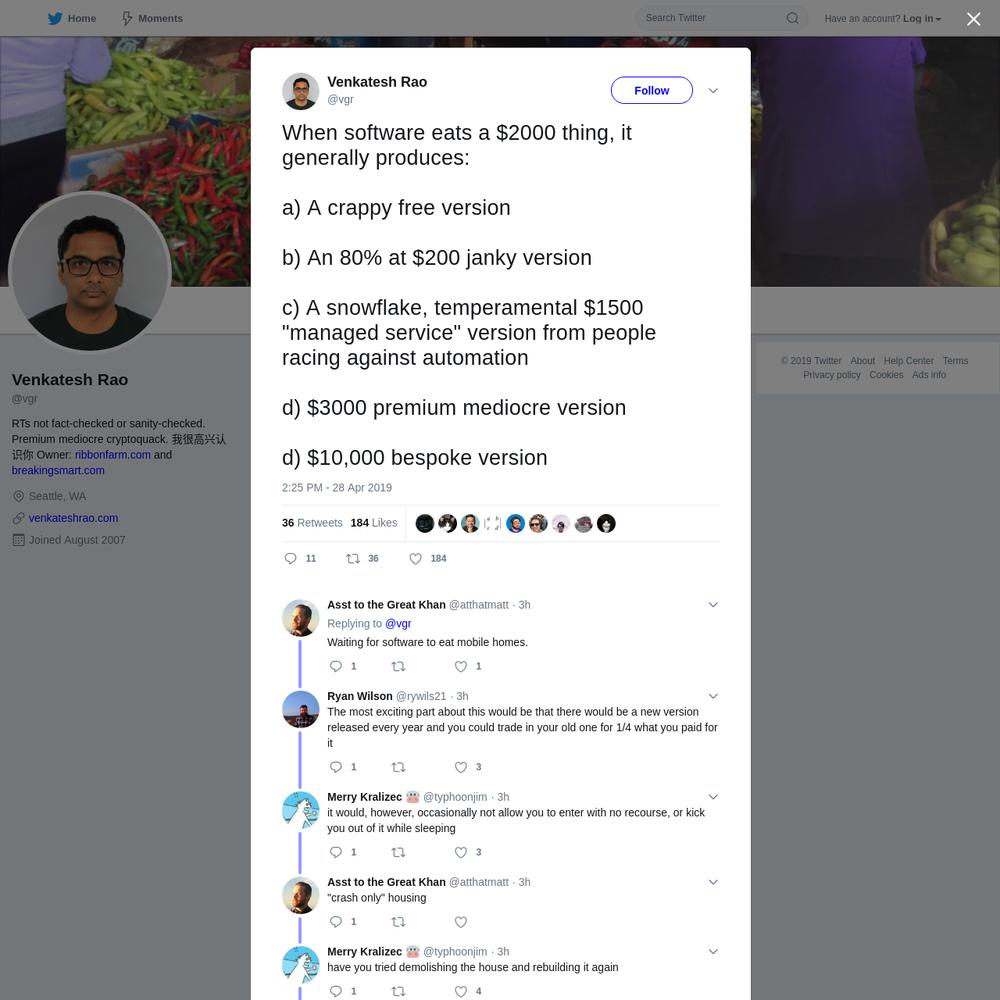
Task: Open the ribbonfarm.com link
Action: click(112, 455)
